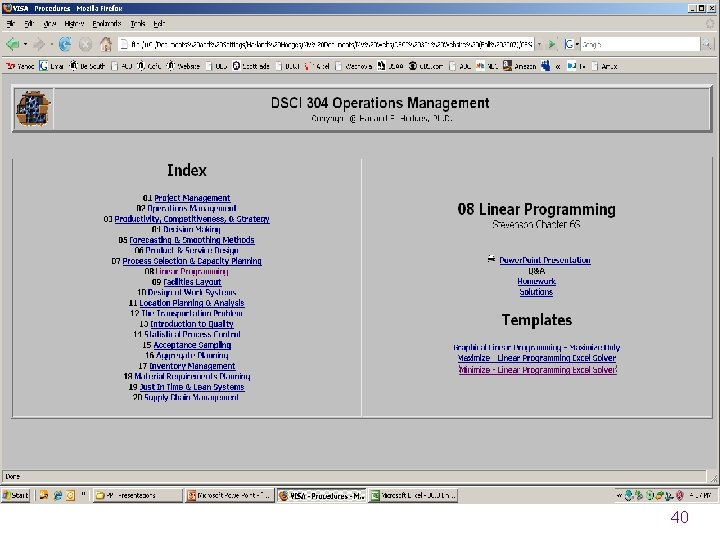Open 05 Forecasting & Smoothing Methods link
Image resolution: width=720 pixels, height=540 pixels.
[x=192, y=240]
